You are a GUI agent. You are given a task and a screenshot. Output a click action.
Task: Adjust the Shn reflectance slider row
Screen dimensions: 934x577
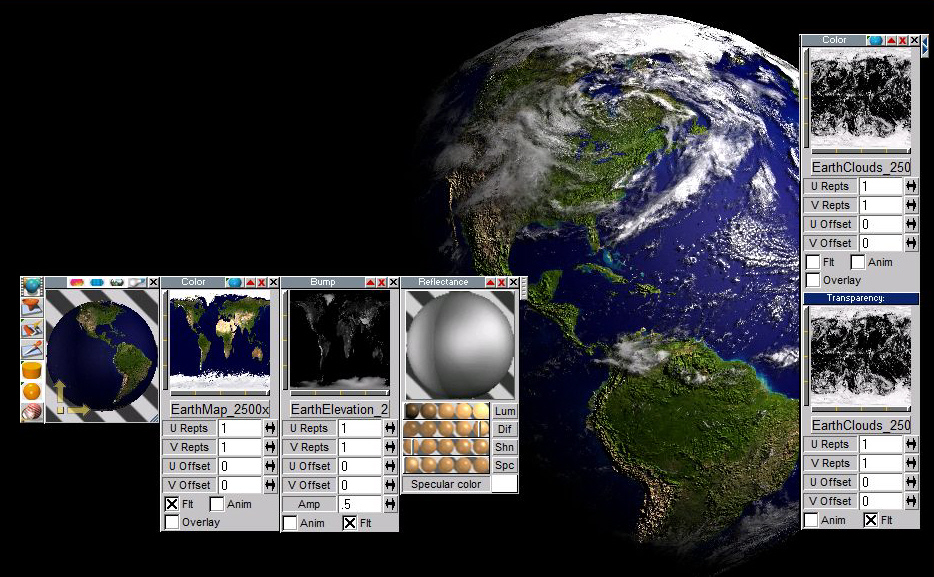click(447, 447)
